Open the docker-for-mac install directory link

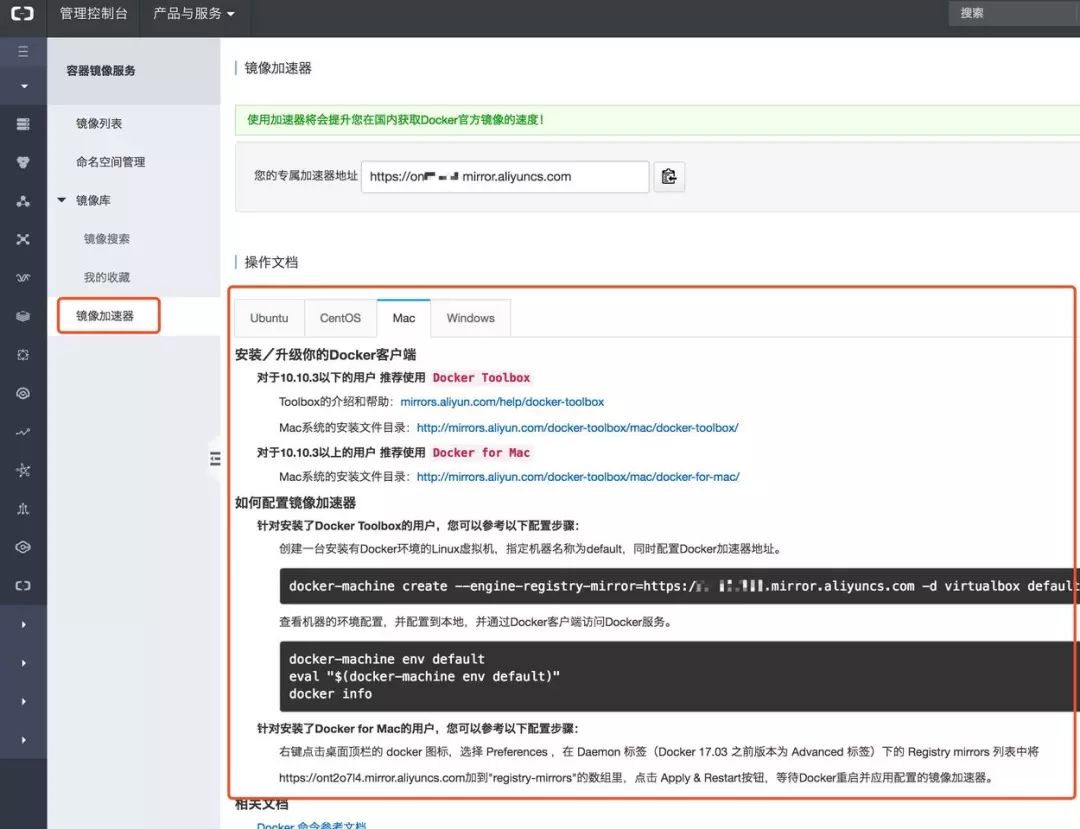pos(578,476)
